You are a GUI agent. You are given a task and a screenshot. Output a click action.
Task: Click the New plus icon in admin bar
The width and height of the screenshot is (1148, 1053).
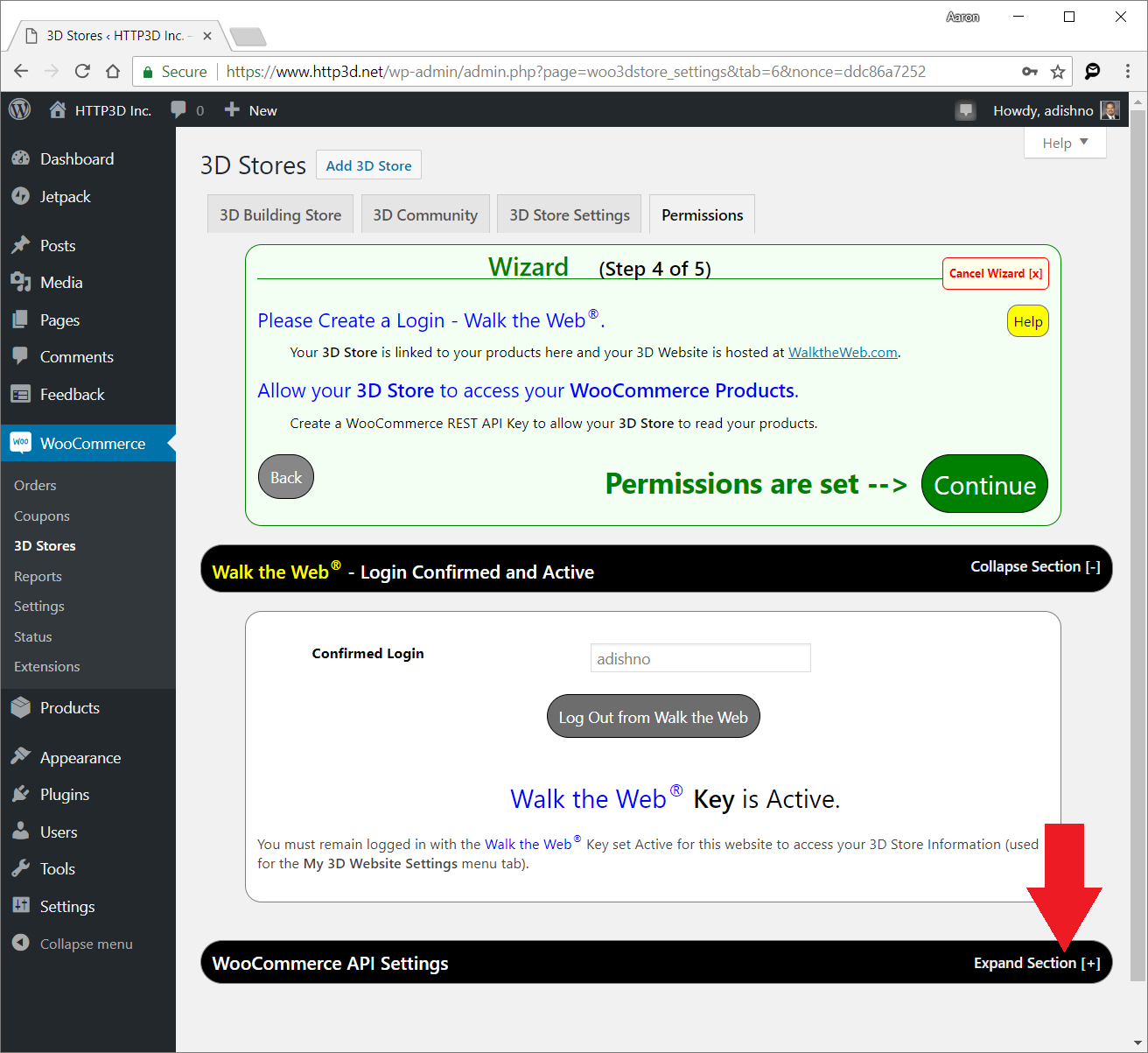click(232, 109)
